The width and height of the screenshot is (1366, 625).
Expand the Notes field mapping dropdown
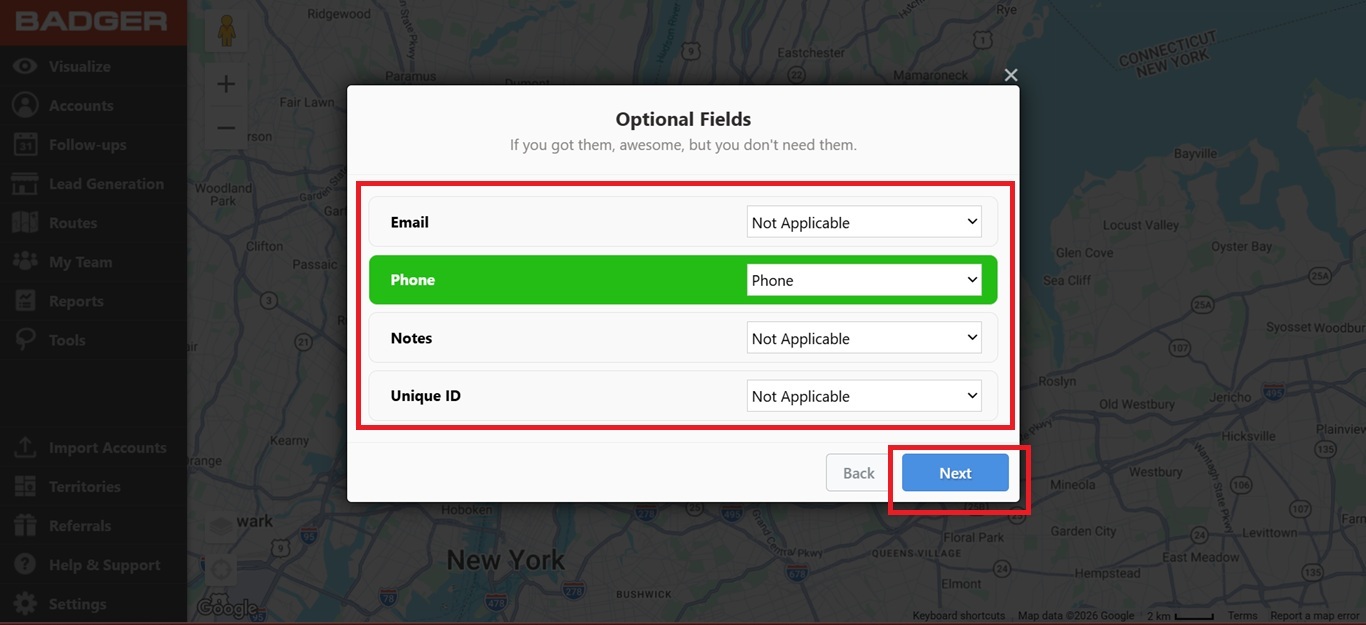[864, 338]
